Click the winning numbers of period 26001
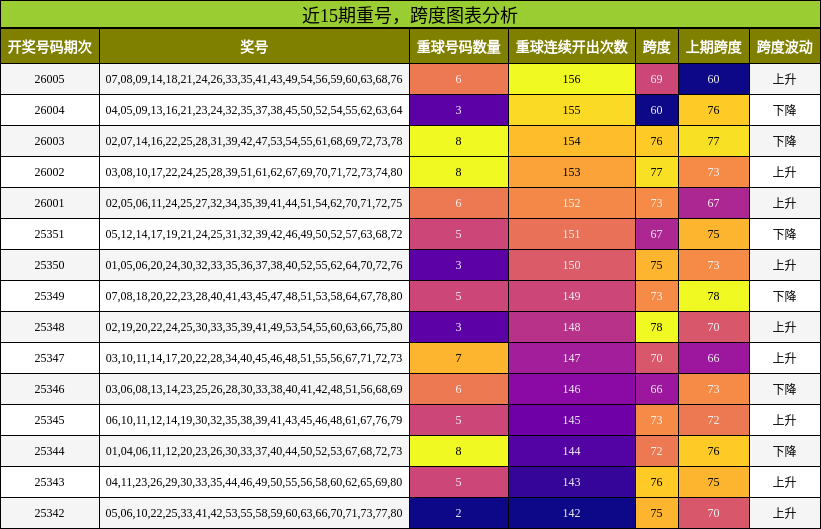Viewport: 821px width, 529px height. (x=254, y=203)
